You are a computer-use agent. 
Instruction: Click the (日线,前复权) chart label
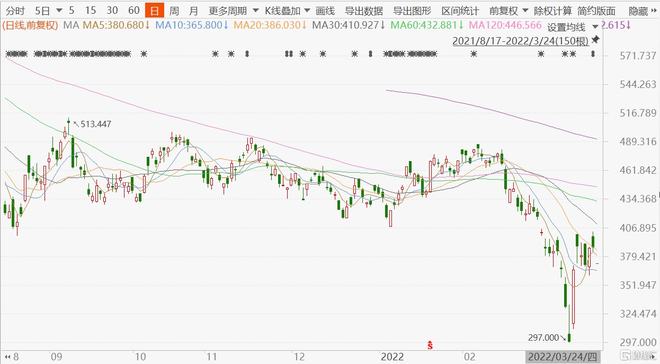coord(30,25)
